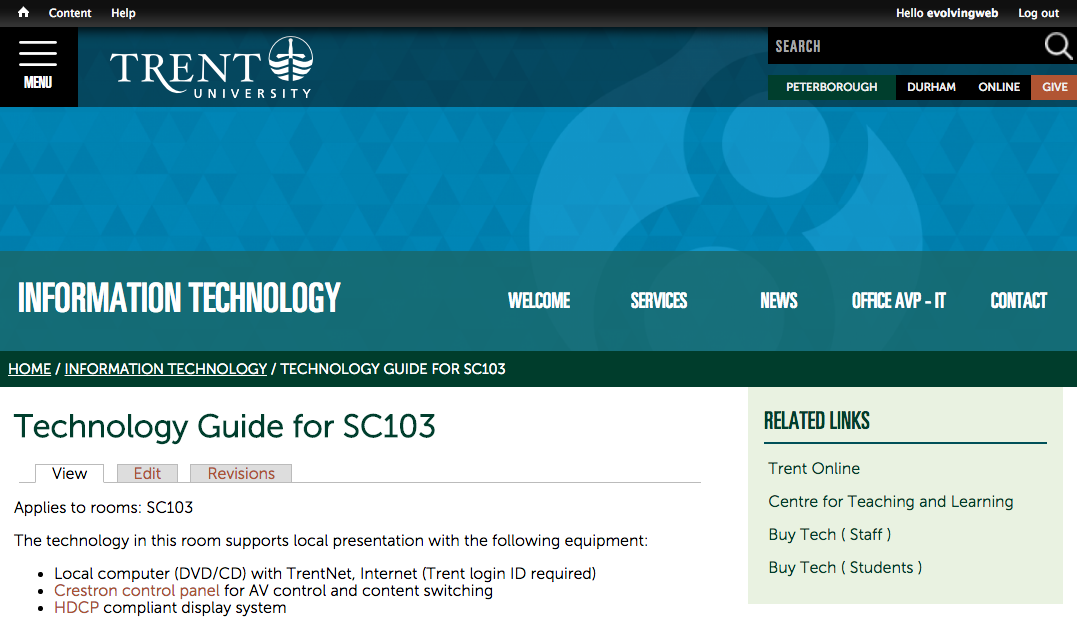Click the Buy Tech ( Students ) link

point(845,567)
